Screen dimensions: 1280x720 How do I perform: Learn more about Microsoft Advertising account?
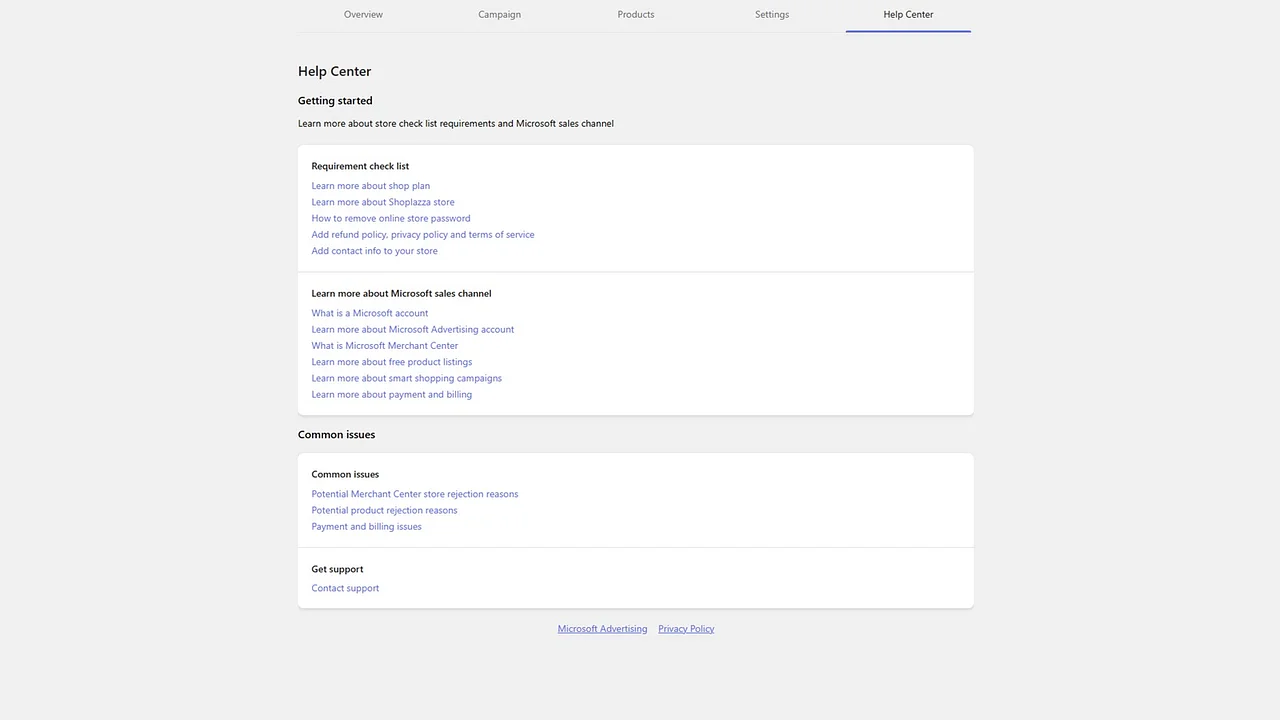click(x=412, y=329)
